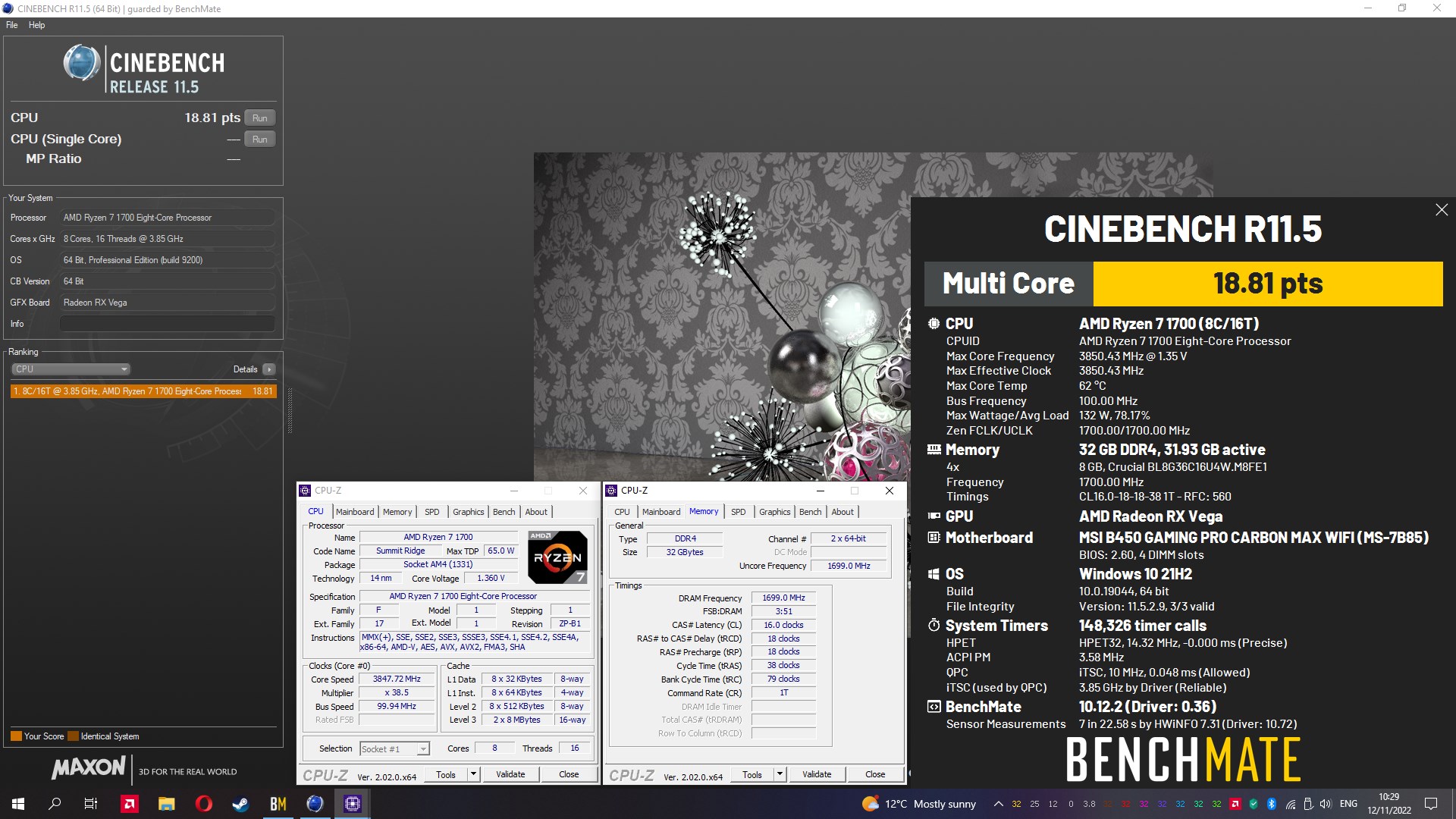The width and height of the screenshot is (1456, 819).
Task: Minimize the right CPU-Z window
Action: click(x=820, y=491)
